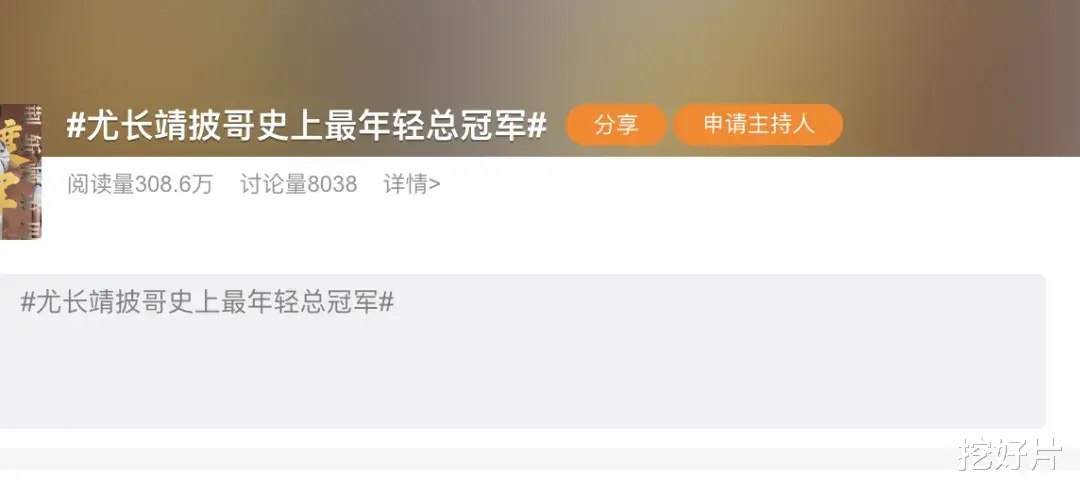The height and width of the screenshot is (495, 1080).
Task: Click the 讨论量 label in the stats row
Action: tap(273, 185)
